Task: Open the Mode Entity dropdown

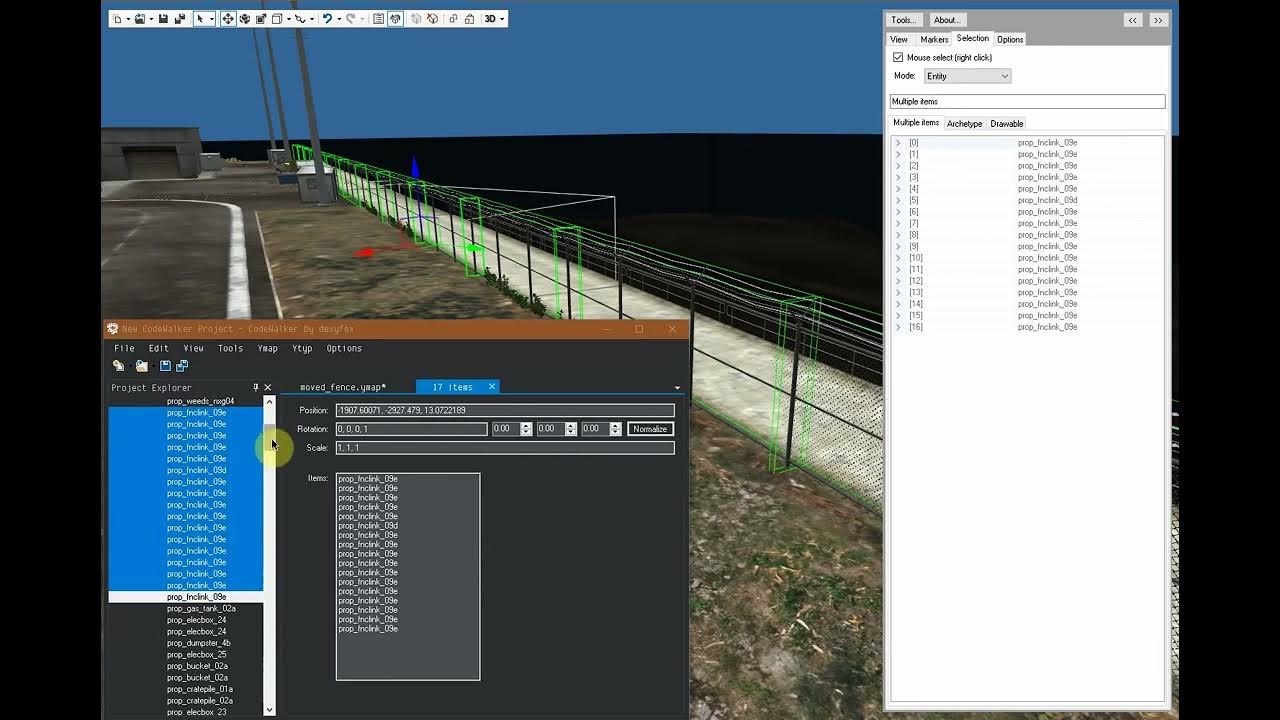Action: tap(967, 76)
